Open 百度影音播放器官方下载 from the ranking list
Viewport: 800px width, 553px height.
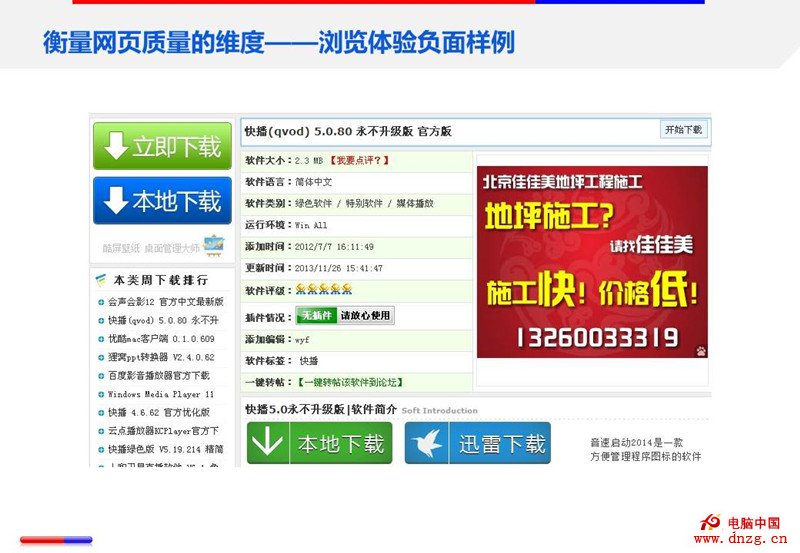click(159, 376)
